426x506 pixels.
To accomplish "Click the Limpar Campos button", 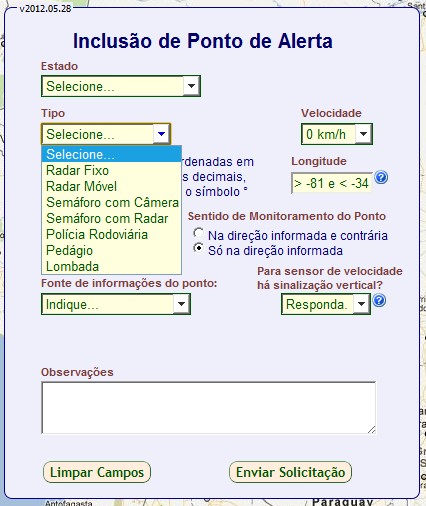I will 97,472.
